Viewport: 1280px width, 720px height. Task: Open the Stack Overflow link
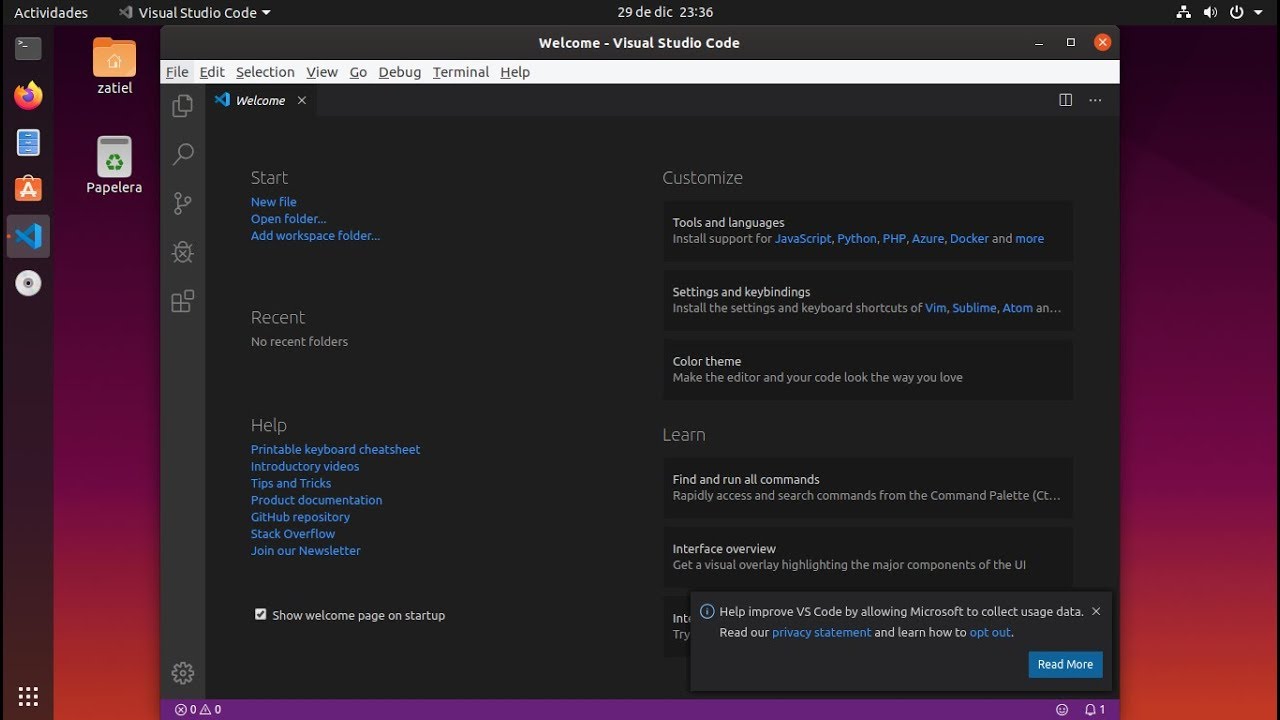pos(293,534)
